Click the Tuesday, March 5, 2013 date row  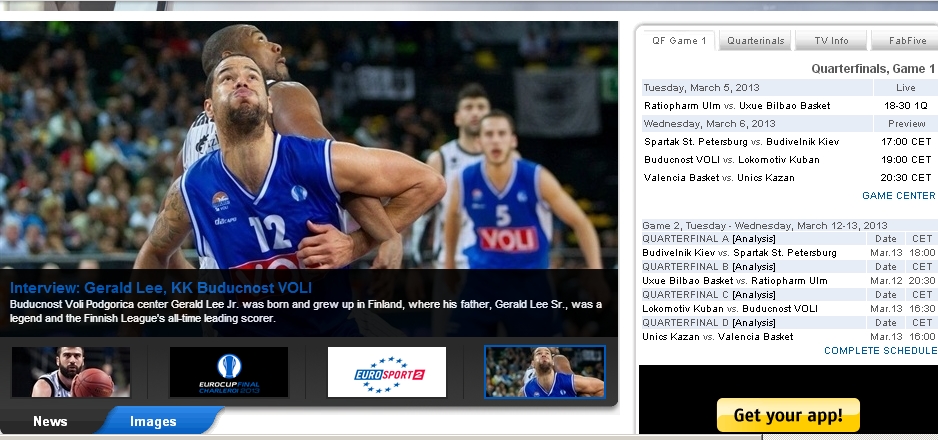coord(757,87)
